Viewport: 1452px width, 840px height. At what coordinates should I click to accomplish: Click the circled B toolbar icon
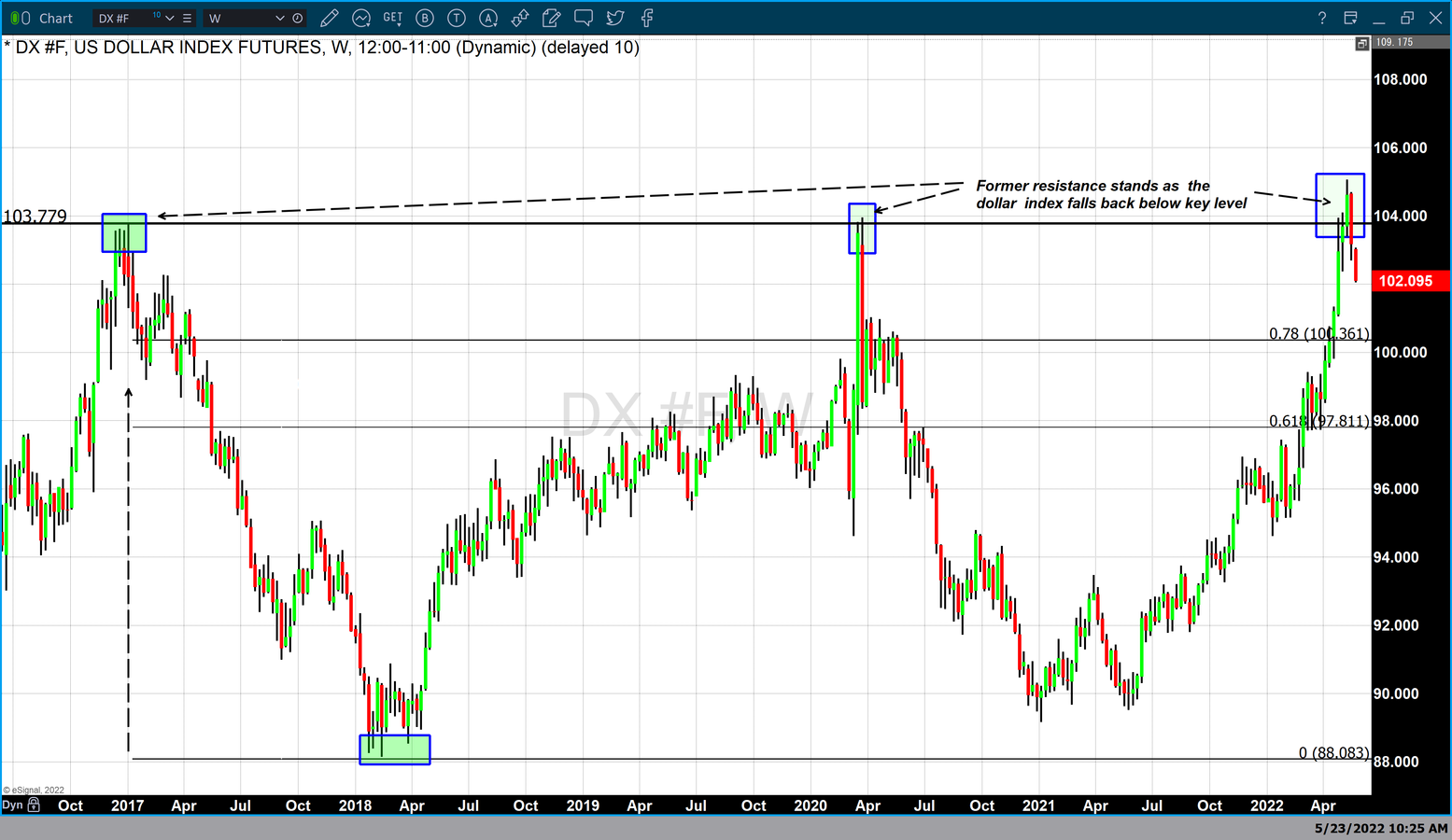425,18
